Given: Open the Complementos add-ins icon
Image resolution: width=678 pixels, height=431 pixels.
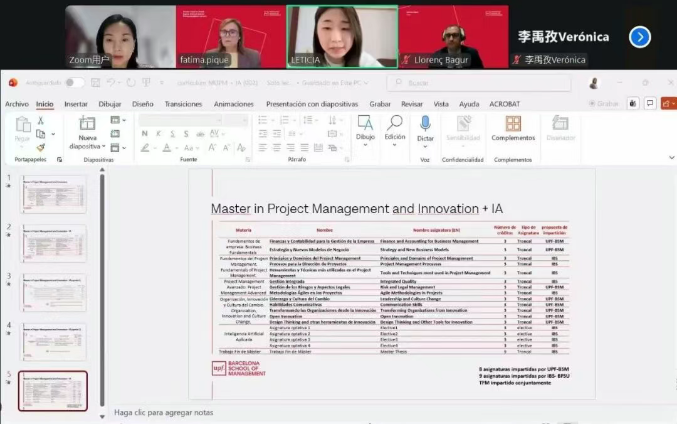Looking at the screenshot, I should point(513,124).
